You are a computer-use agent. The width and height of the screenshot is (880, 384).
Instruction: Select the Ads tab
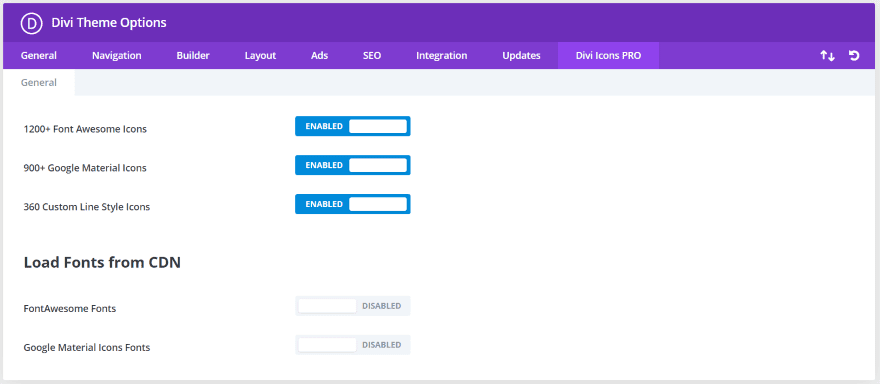(x=319, y=56)
